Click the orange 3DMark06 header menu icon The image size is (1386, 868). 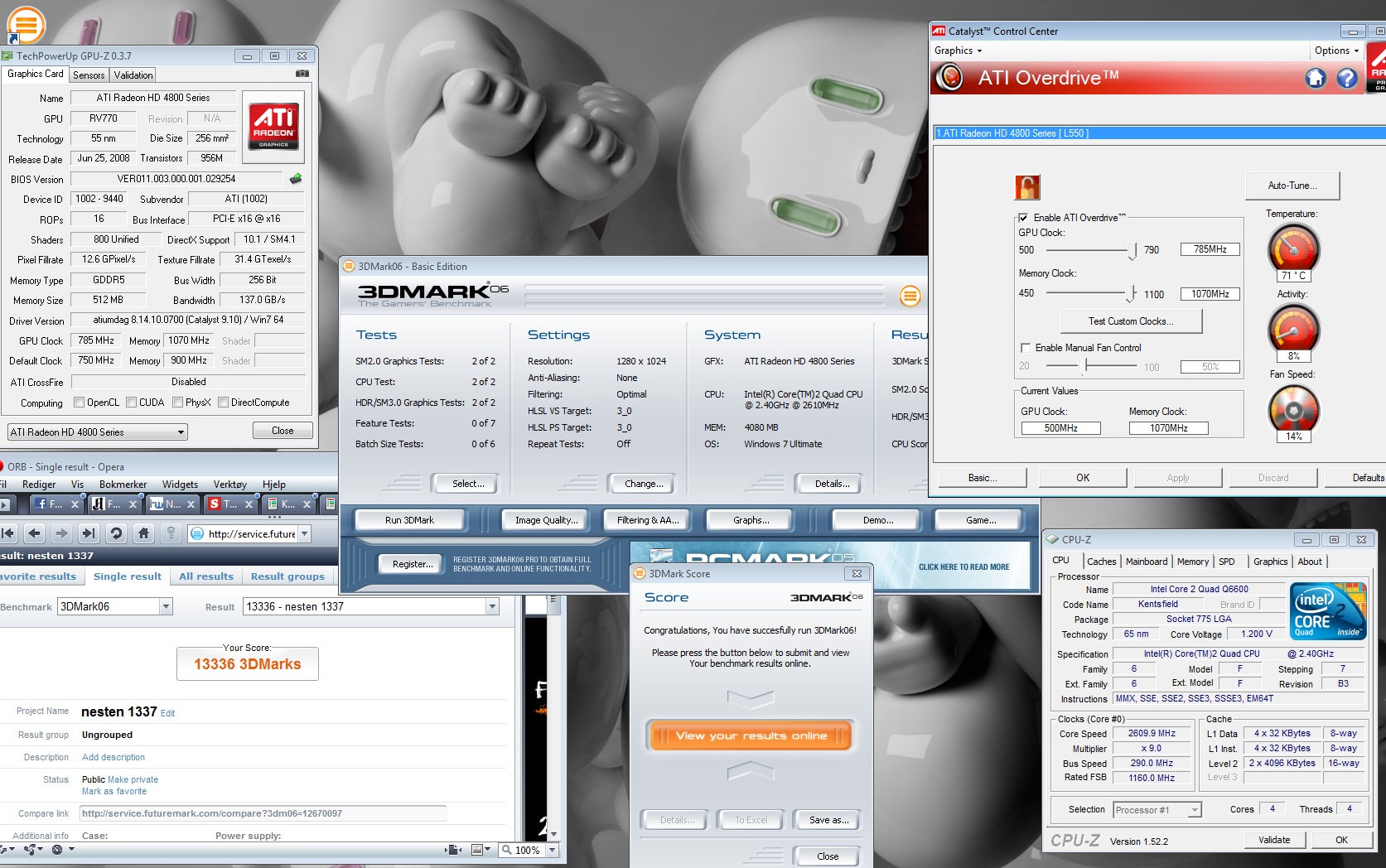(x=910, y=296)
